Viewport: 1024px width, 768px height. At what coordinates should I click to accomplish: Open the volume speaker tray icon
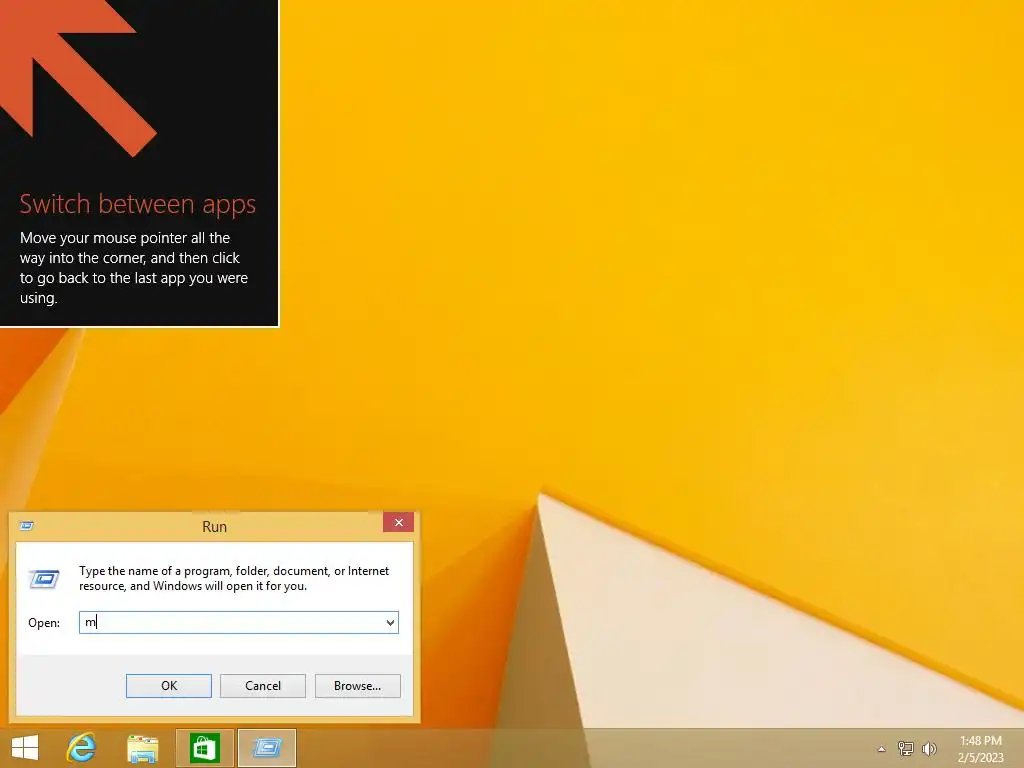point(929,748)
